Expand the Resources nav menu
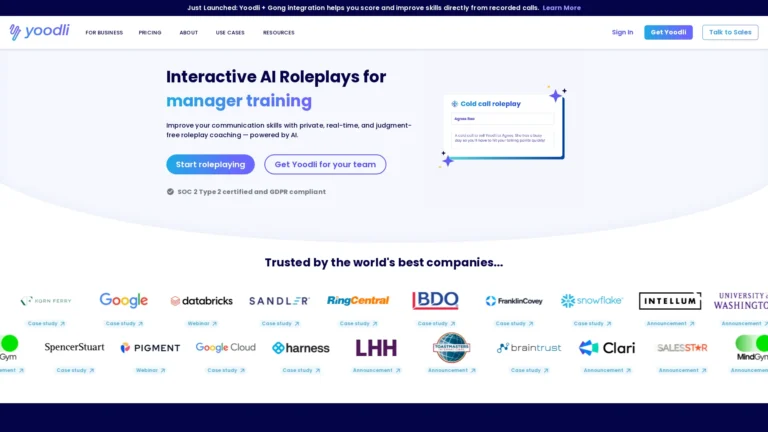 (279, 33)
